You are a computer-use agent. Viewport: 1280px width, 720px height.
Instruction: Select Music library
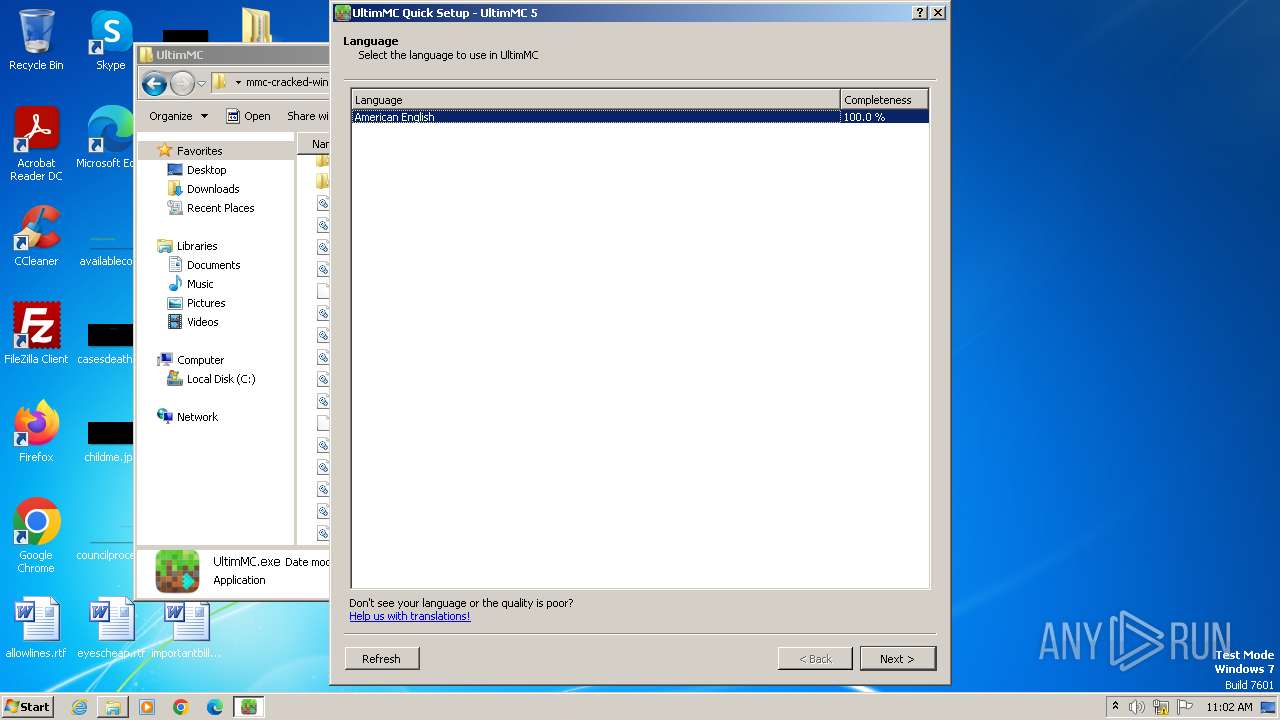200,284
